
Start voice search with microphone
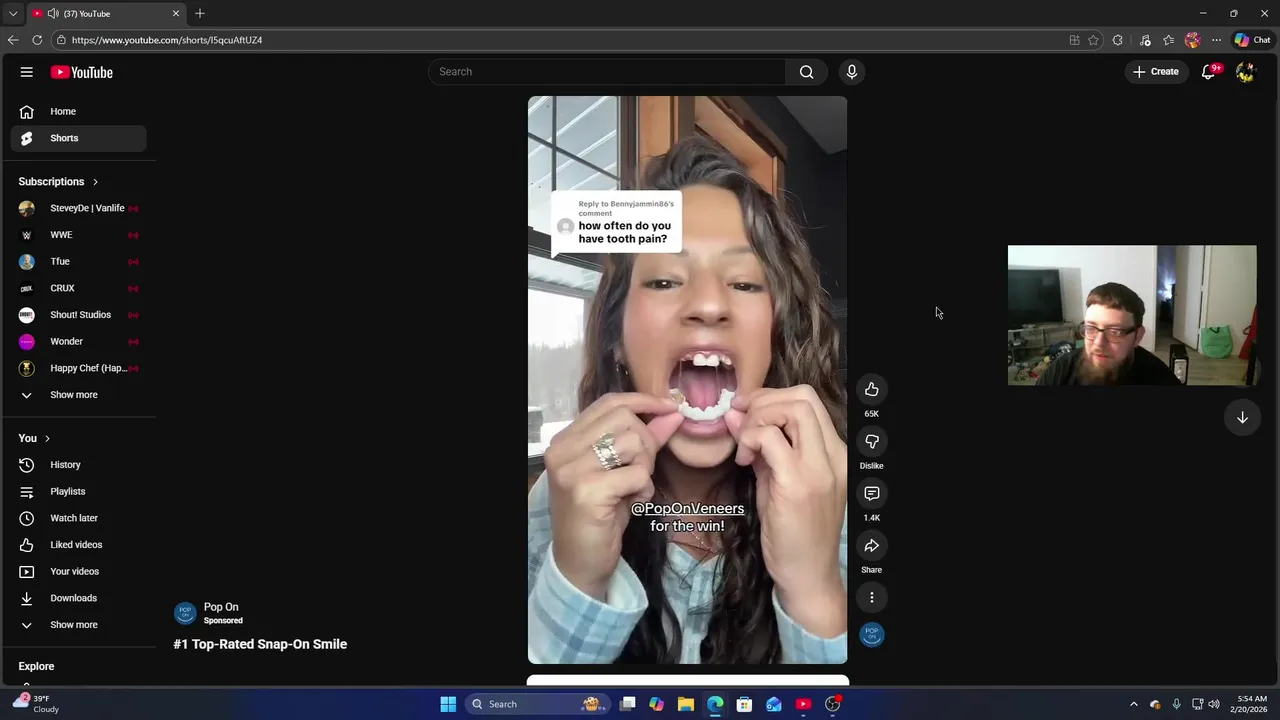[852, 72]
